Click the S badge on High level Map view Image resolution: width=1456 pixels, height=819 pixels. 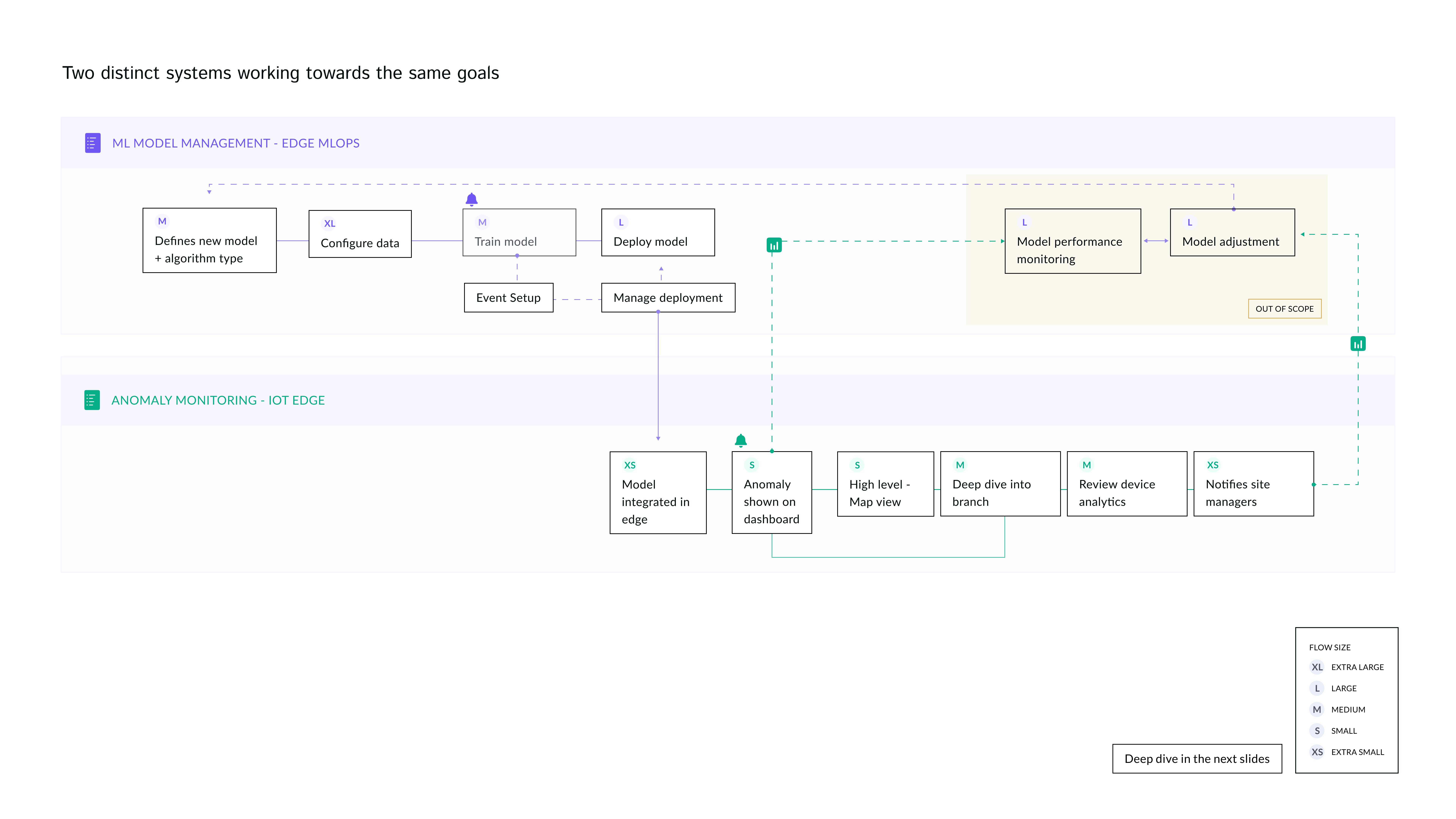click(857, 465)
